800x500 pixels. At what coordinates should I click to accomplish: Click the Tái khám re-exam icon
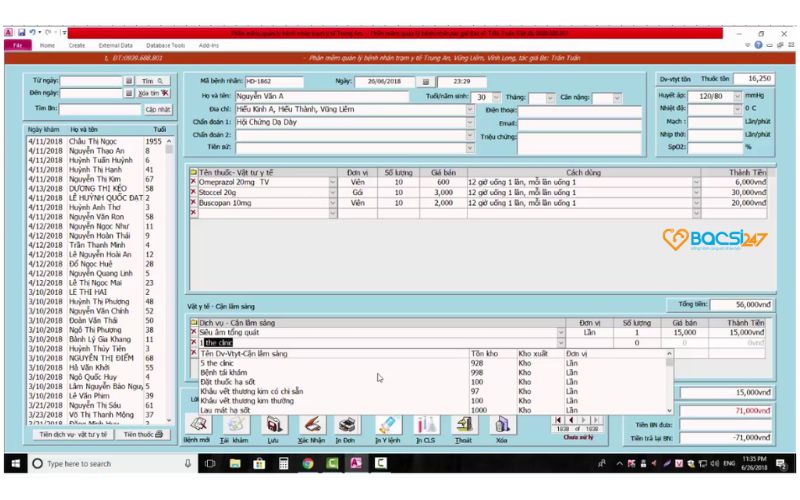pyautogui.click(x=236, y=424)
